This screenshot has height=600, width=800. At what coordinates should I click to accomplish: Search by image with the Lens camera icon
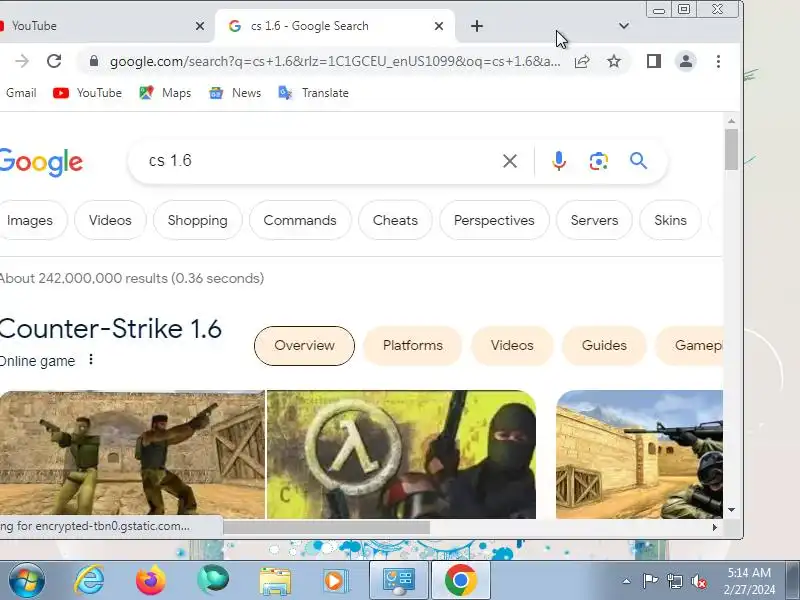[598, 161]
